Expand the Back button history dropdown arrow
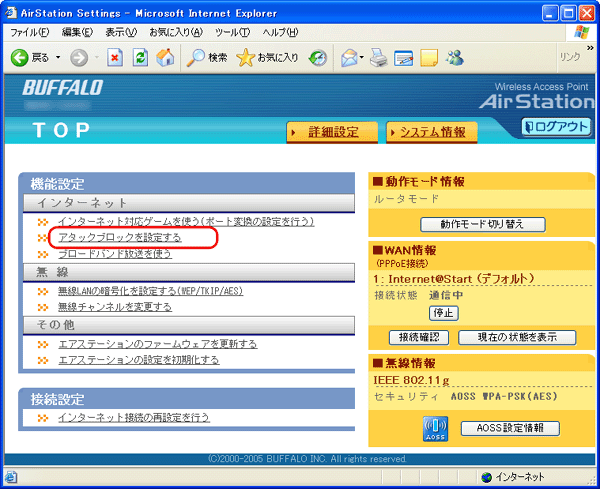 [58, 58]
